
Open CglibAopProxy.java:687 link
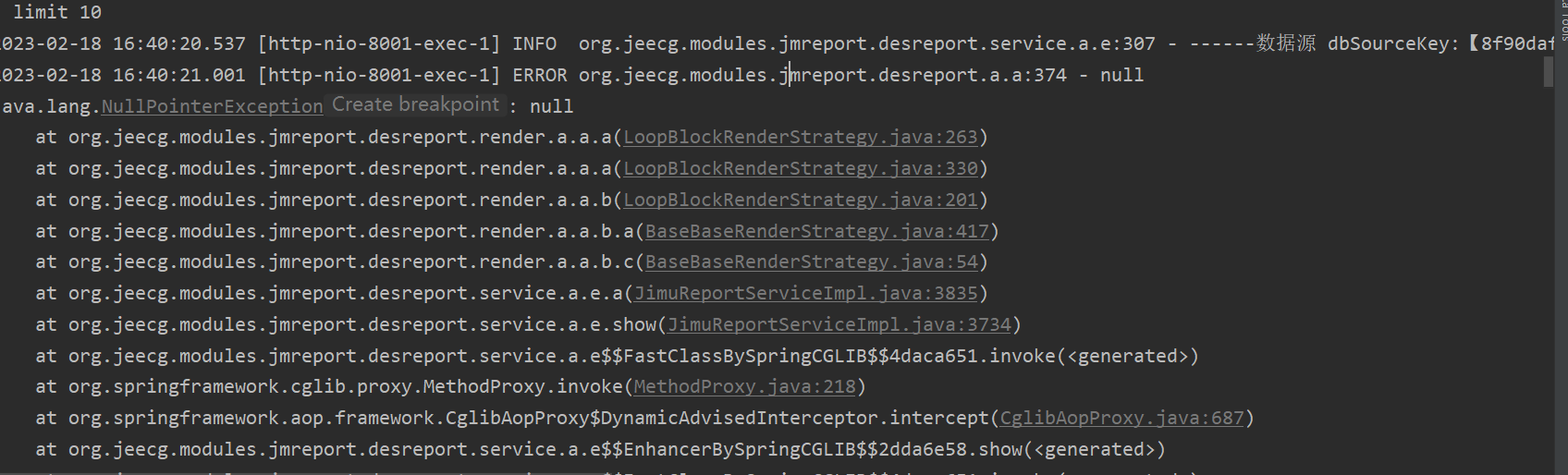[x=1122, y=418]
